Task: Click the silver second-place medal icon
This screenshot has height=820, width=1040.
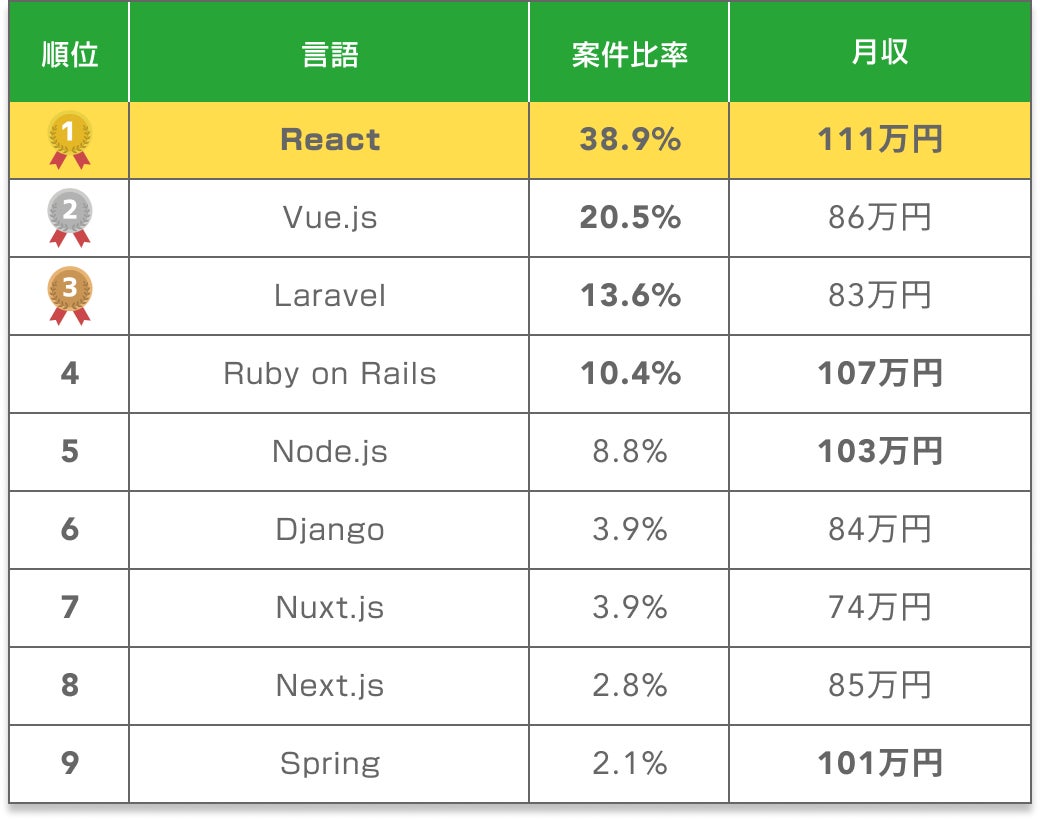Action: pos(69,217)
